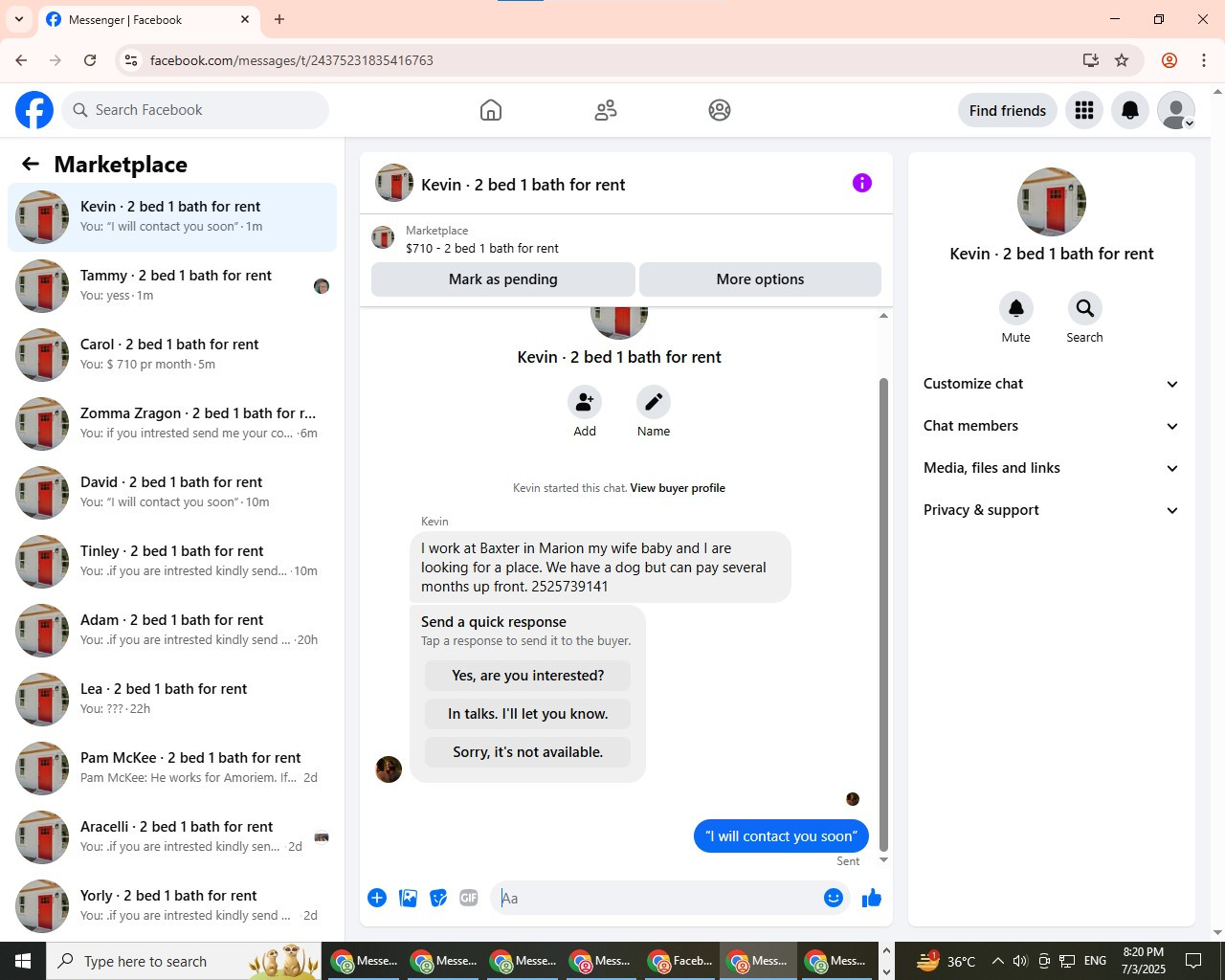This screenshot has height=980, width=1225.
Task: Select David 2 bed 1 bath conversation
Action: tap(172, 493)
